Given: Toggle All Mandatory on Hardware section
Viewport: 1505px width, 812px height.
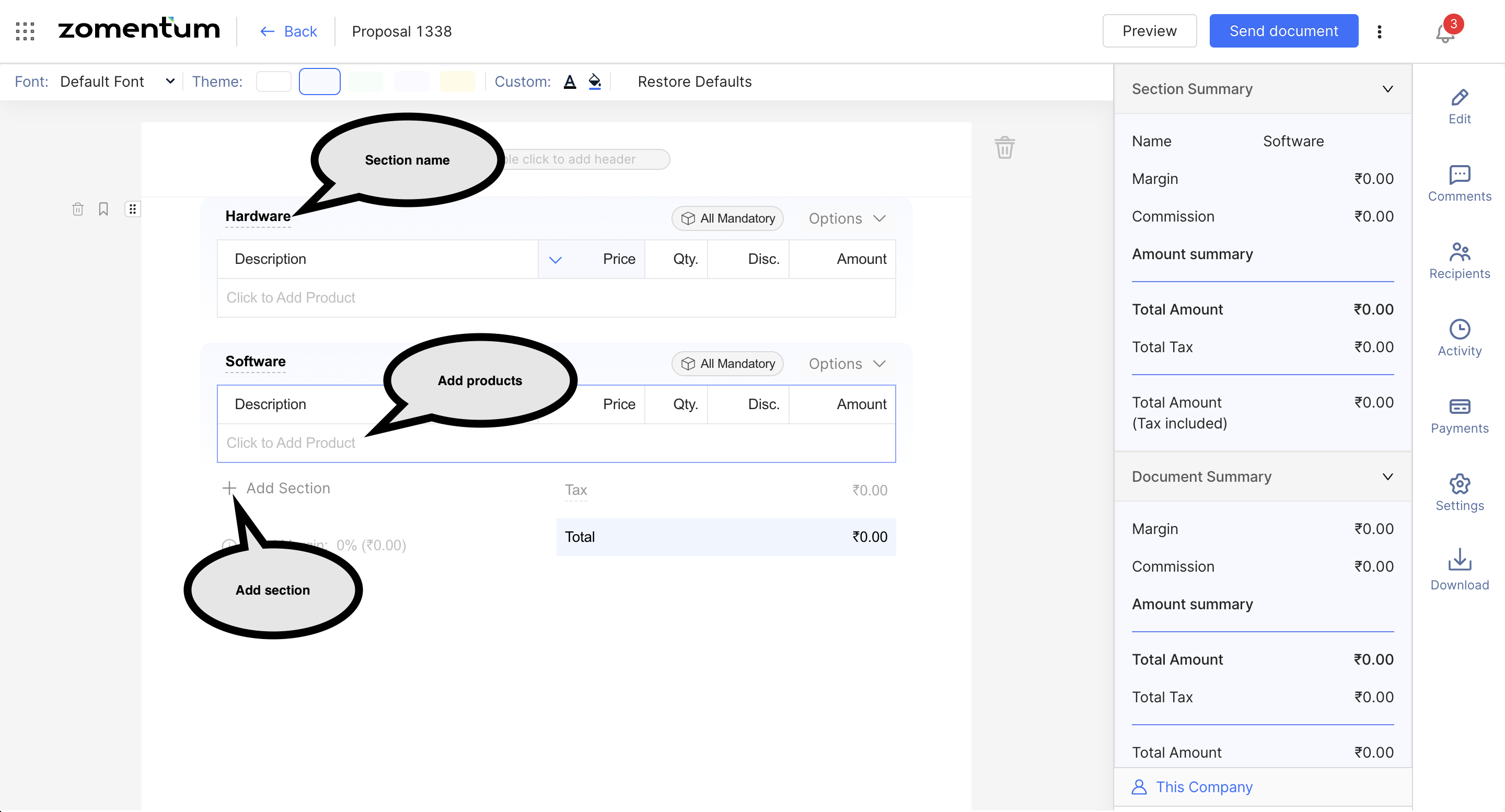Looking at the screenshot, I should tap(727, 218).
